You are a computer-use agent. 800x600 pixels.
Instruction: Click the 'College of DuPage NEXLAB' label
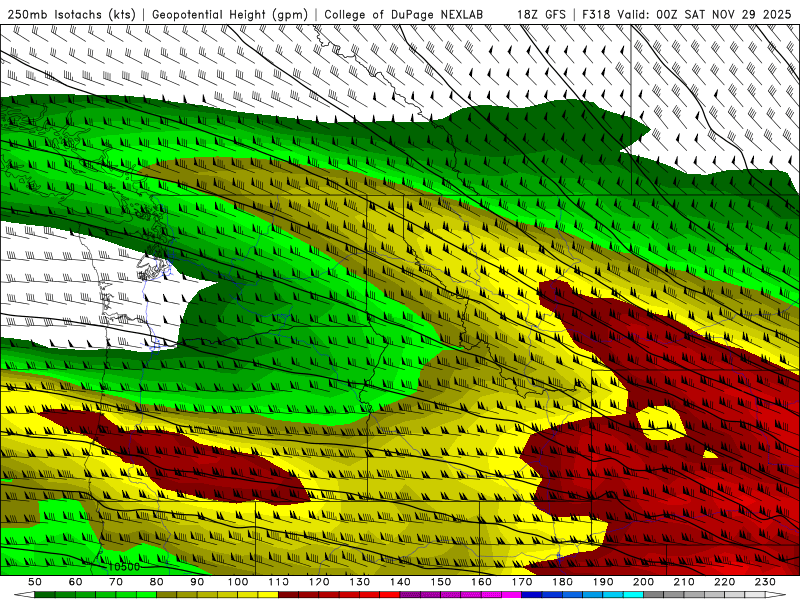[x=404, y=15]
